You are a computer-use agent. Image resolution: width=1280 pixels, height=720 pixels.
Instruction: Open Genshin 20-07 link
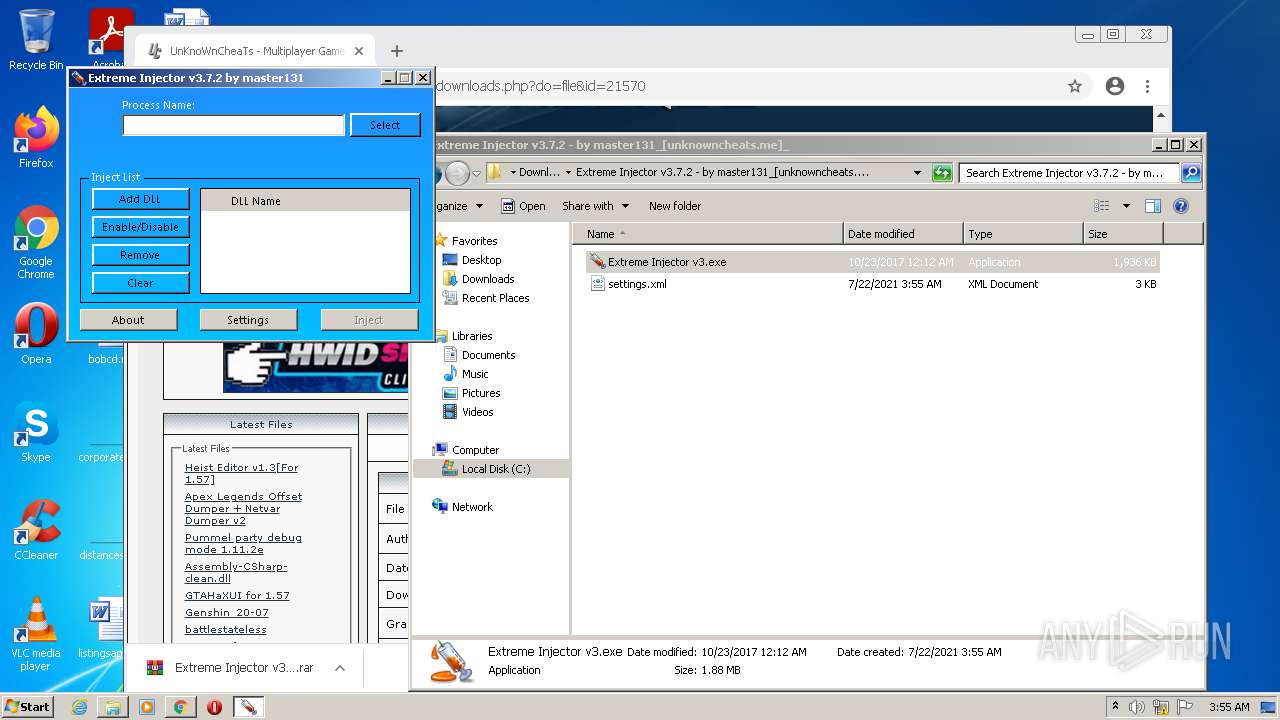tap(227, 612)
